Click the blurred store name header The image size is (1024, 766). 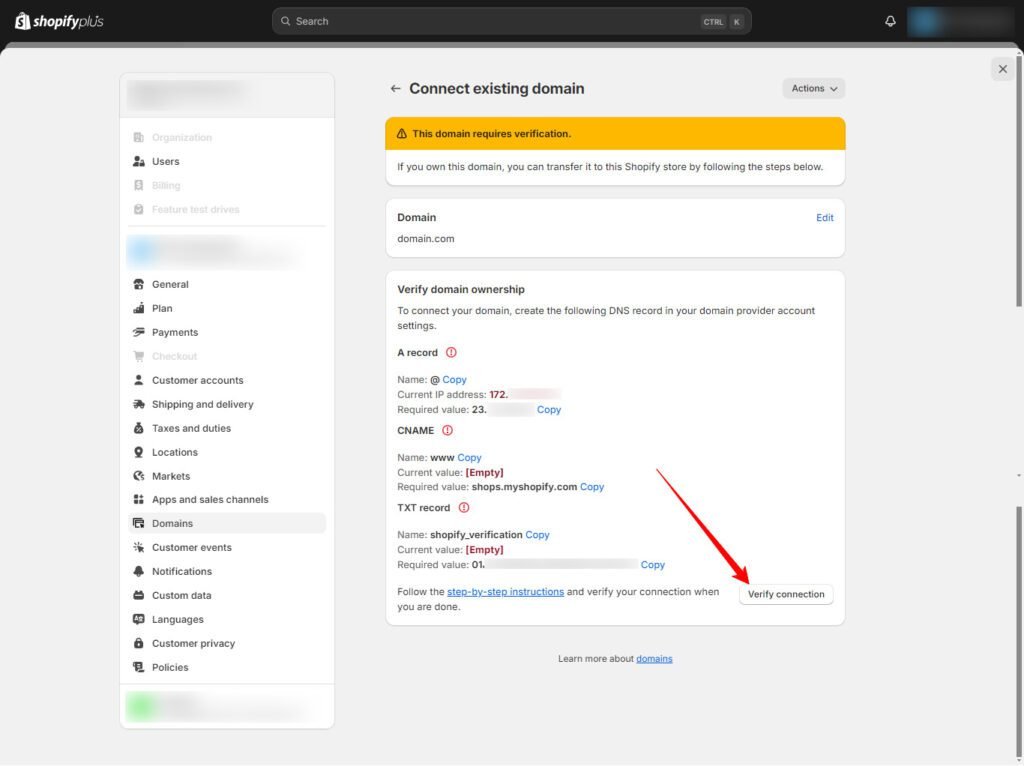tap(227, 95)
